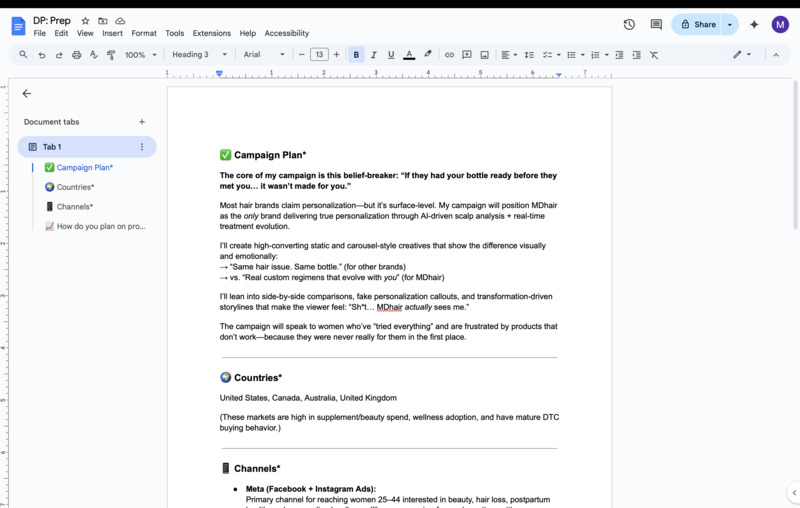Screen dimensions: 800x508
Task: Undo the last action
Action: coord(42,55)
